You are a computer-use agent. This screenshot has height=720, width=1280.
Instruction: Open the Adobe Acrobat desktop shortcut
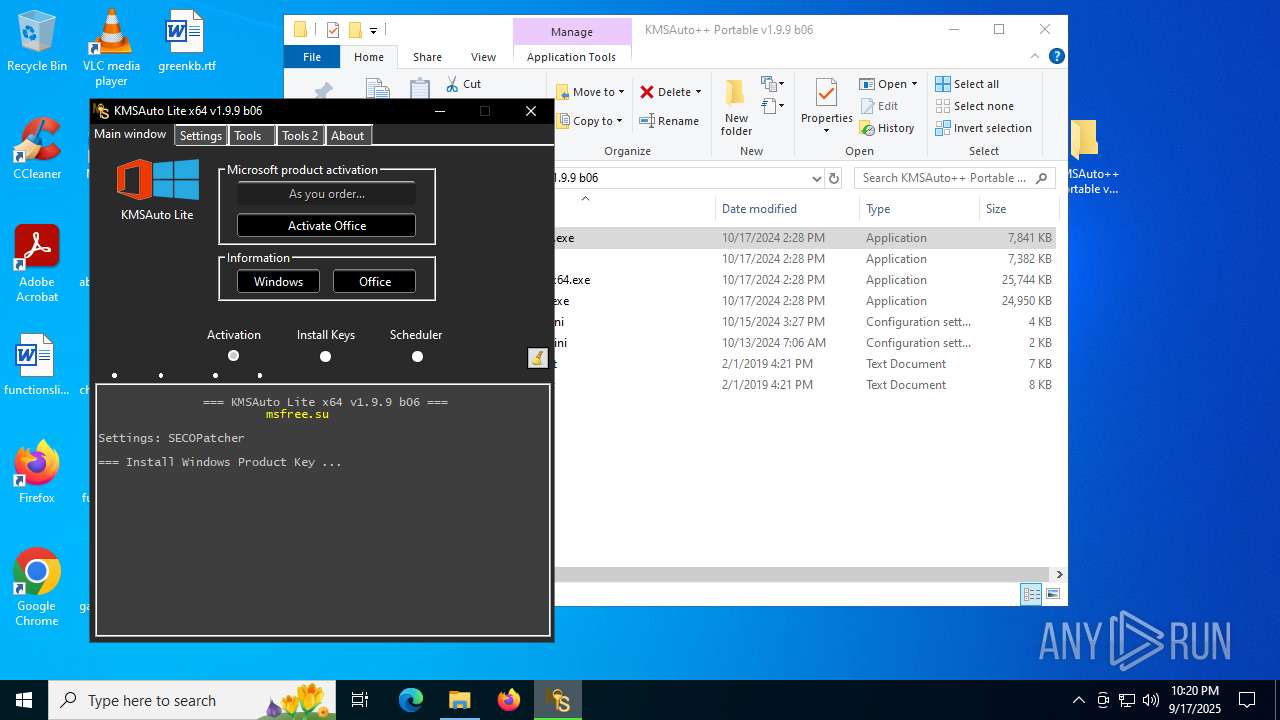click(x=37, y=264)
